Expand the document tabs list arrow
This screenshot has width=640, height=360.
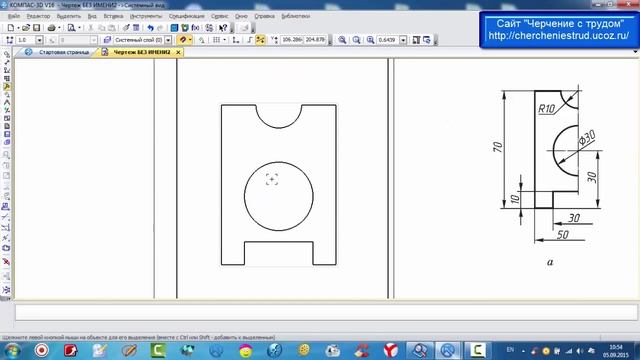[x=635, y=52]
